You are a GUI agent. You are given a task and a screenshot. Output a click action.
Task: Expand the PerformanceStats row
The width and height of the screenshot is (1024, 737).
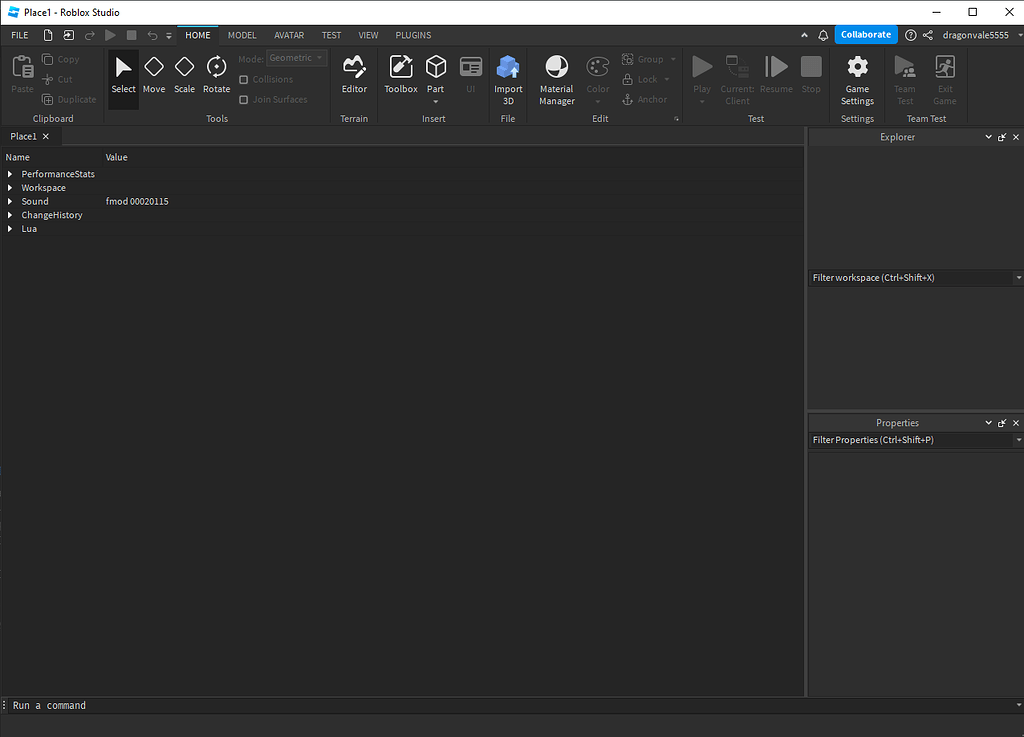point(10,174)
